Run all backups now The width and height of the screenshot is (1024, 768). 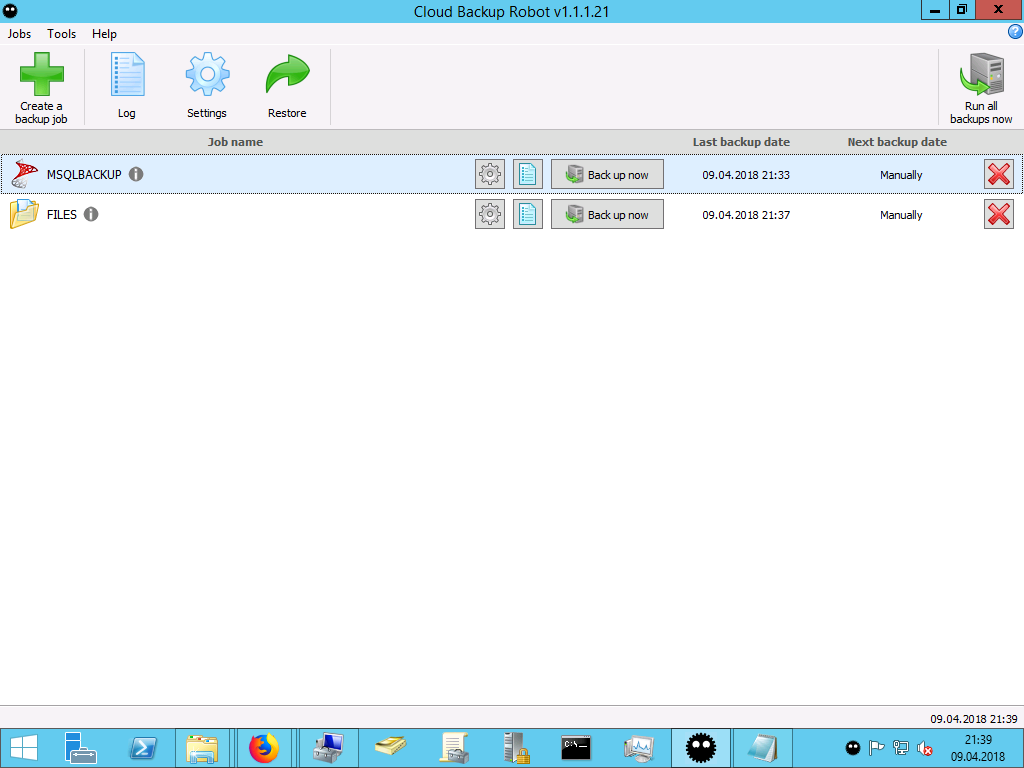980,76
